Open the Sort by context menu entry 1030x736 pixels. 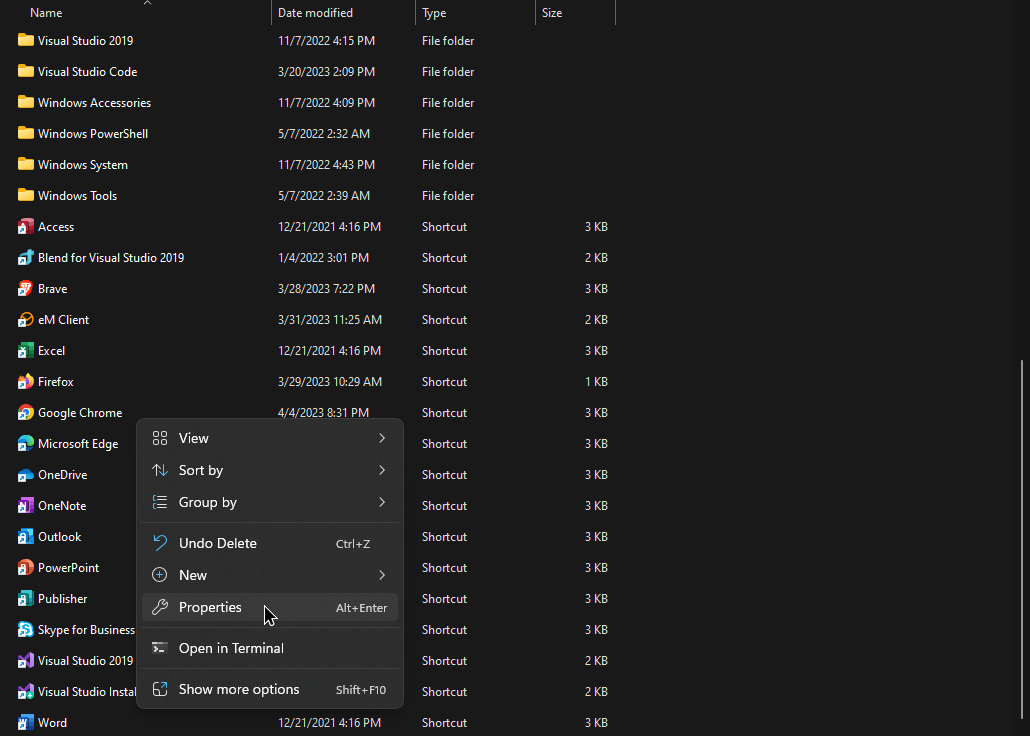pyautogui.click(x=269, y=471)
